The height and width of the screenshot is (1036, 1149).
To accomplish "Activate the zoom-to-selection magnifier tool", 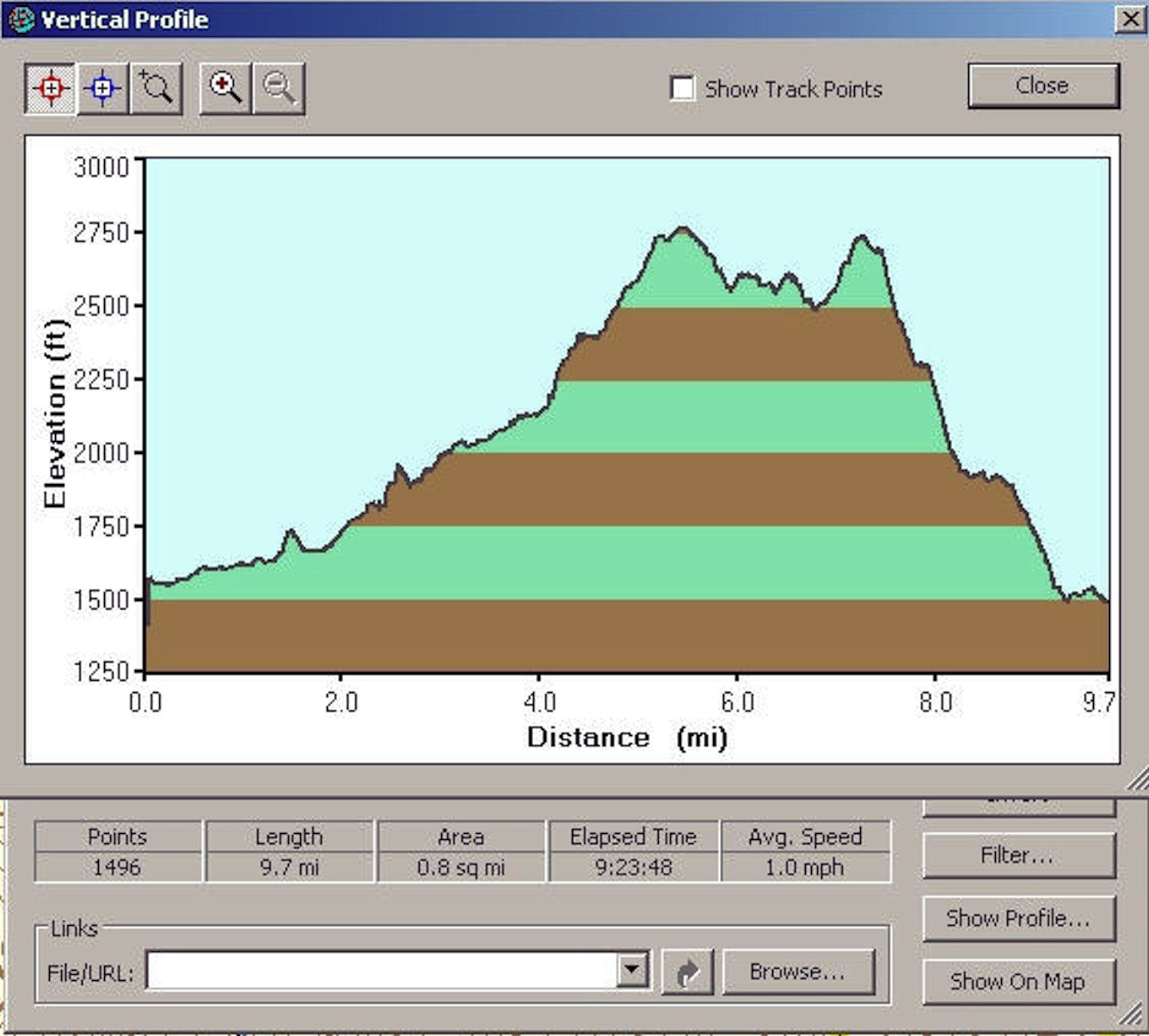I will click(x=156, y=89).
